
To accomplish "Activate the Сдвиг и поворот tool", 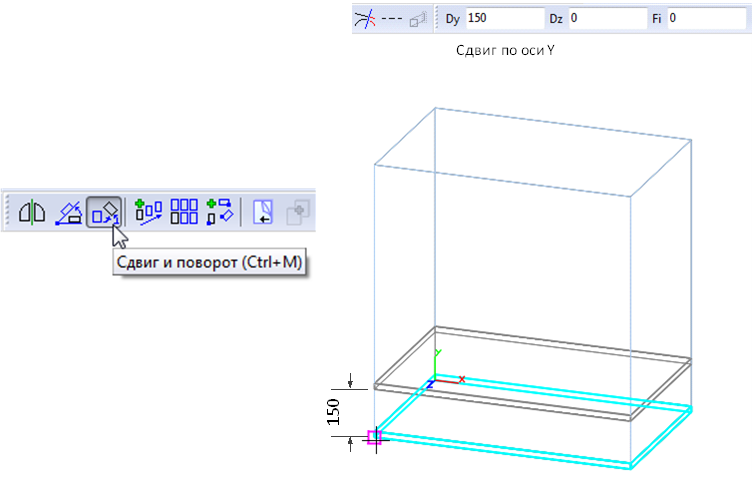I will [104, 212].
